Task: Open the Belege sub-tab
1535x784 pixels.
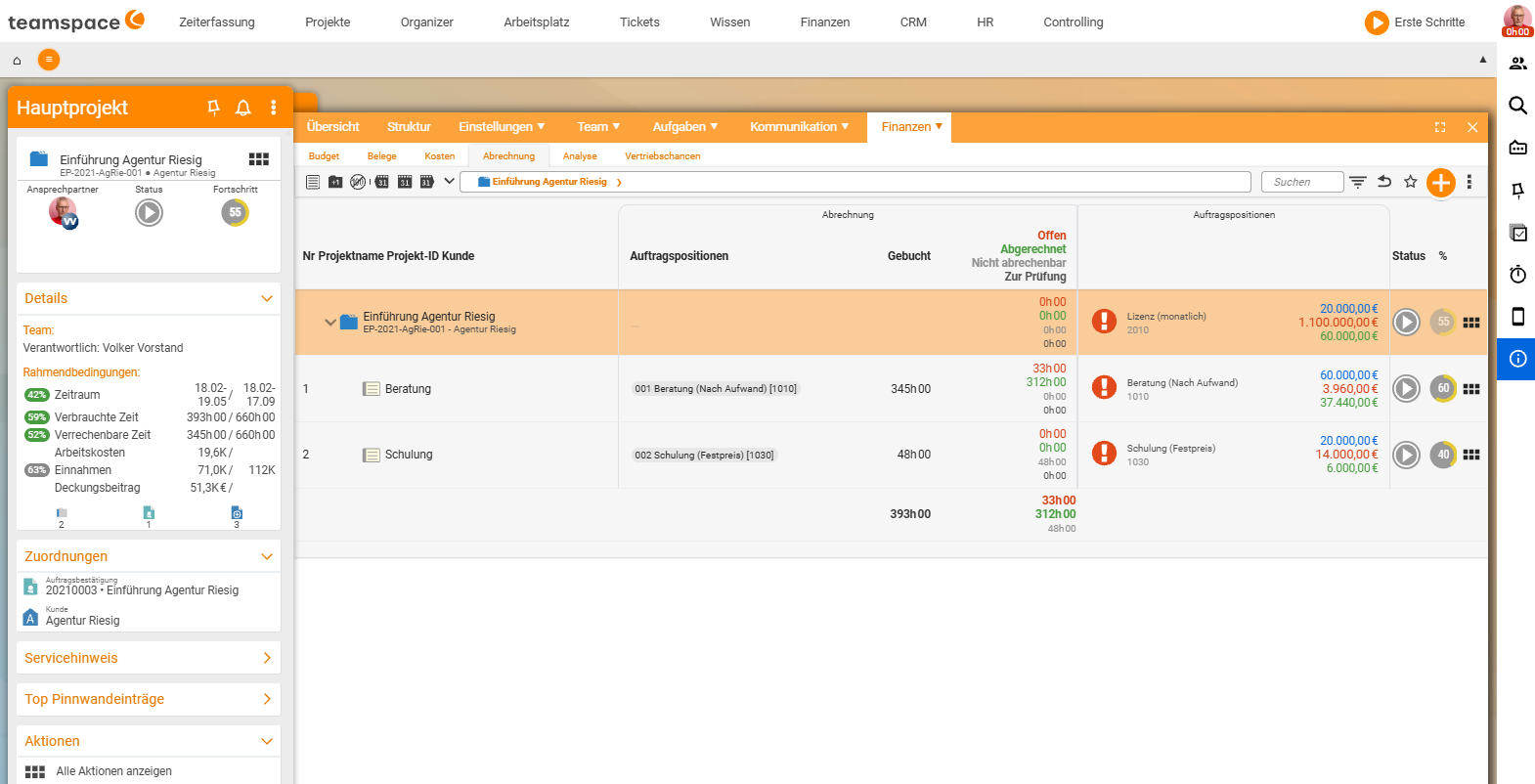Action: 382,156
